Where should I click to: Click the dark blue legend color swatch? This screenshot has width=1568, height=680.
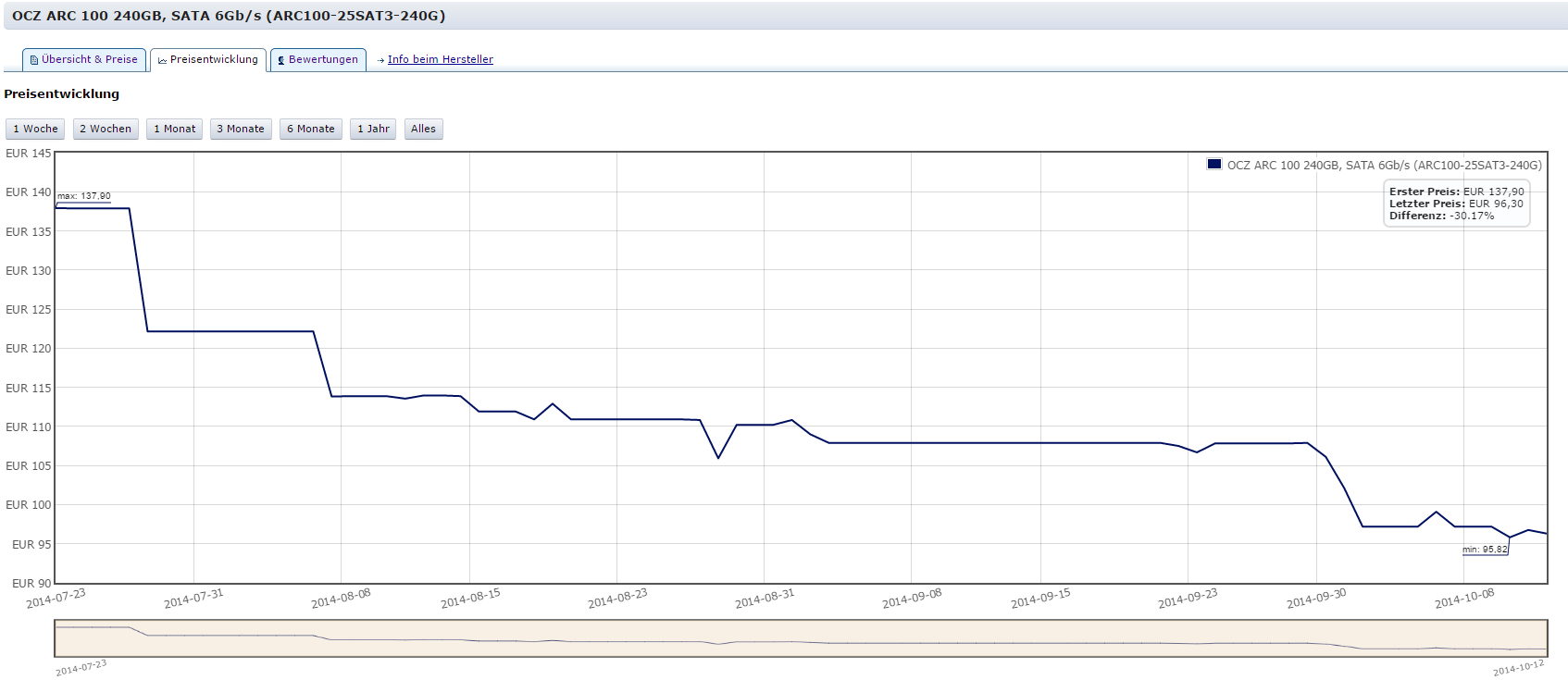pos(1213,165)
